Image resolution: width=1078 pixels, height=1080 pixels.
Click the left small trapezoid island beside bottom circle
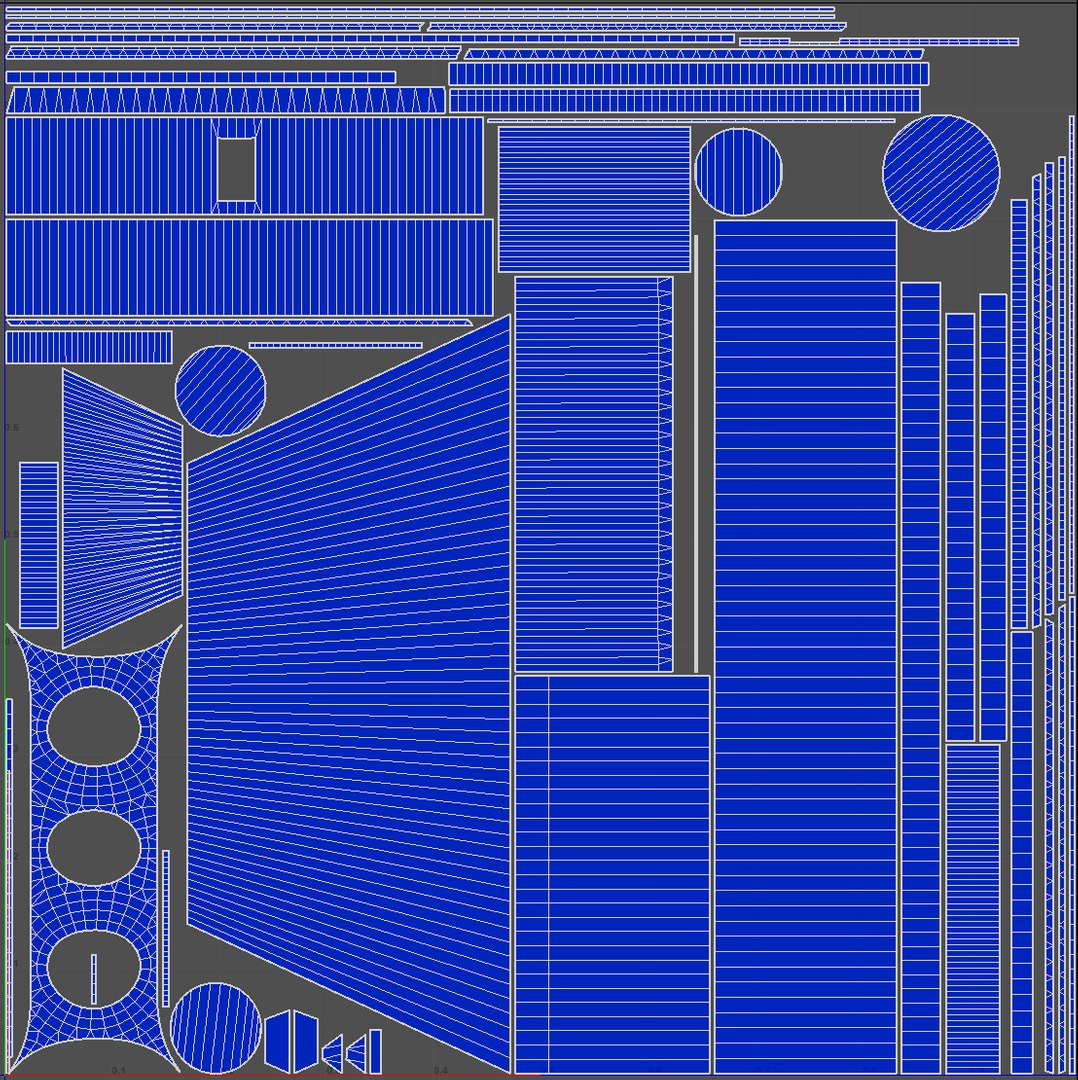tap(277, 1041)
